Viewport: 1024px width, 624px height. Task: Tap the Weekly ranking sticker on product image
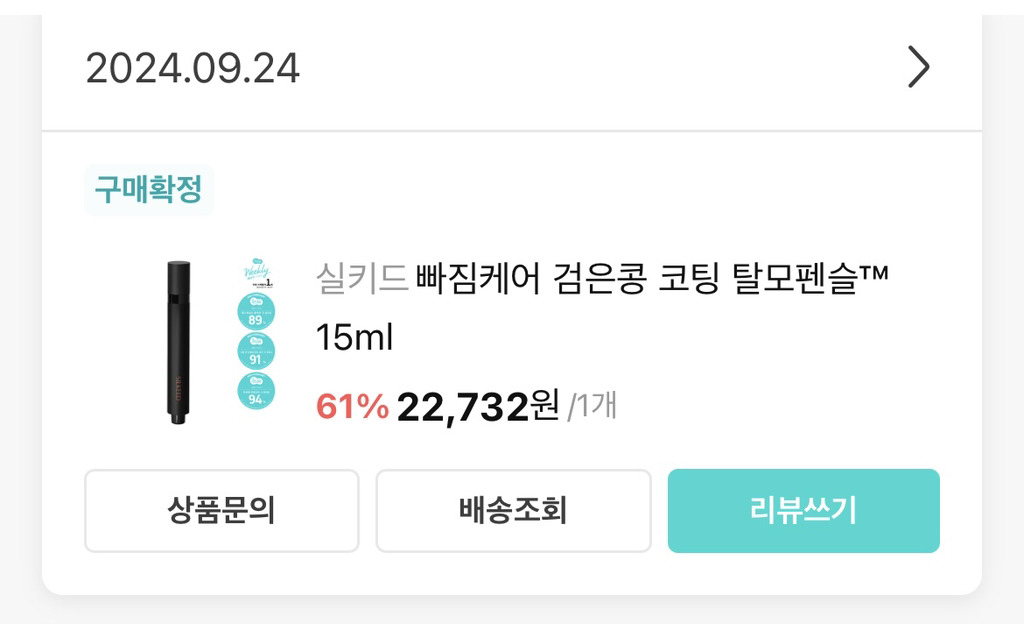pyautogui.click(x=257, y=273)
